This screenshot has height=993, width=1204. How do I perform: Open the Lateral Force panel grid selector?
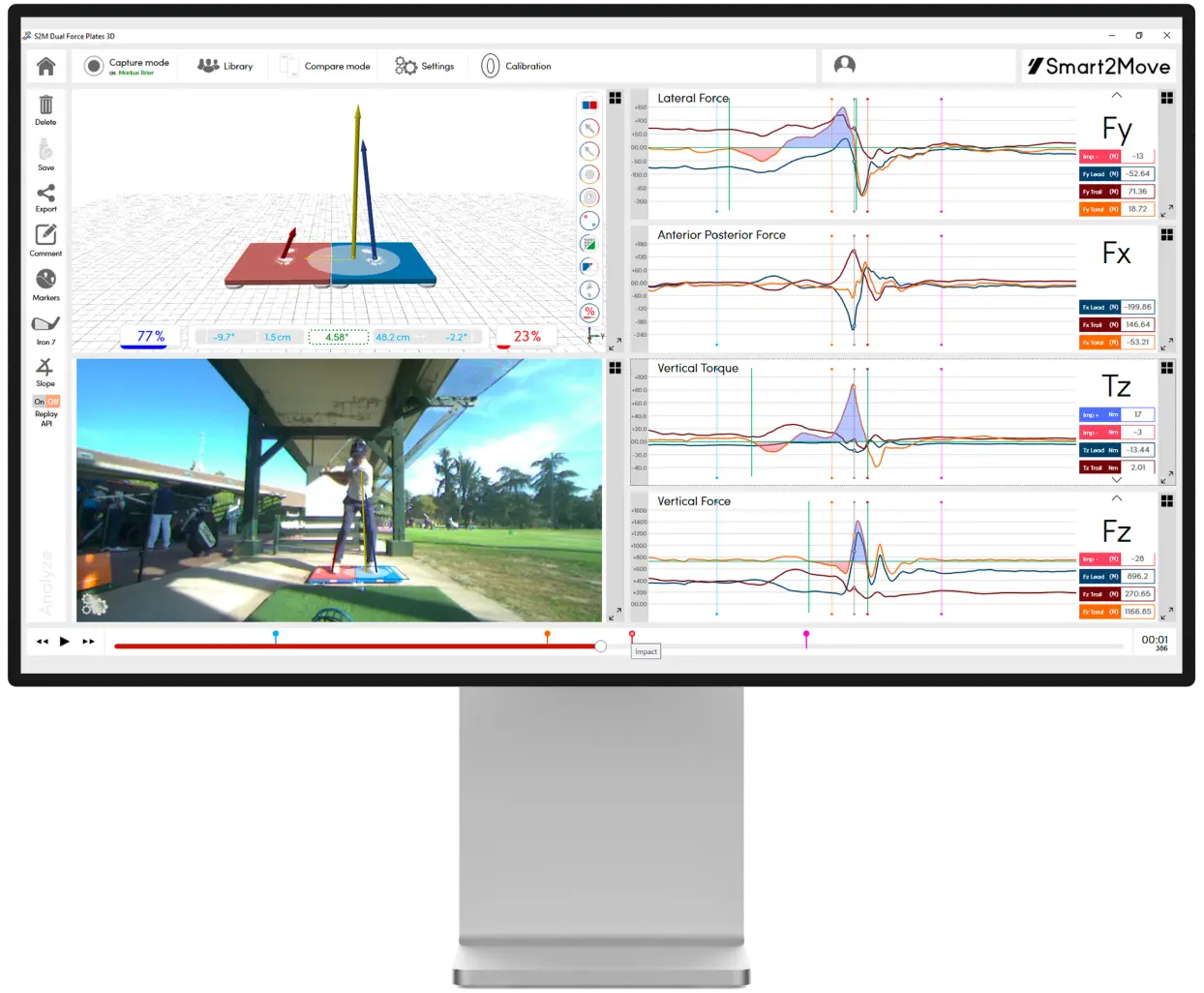[1167, 98]
